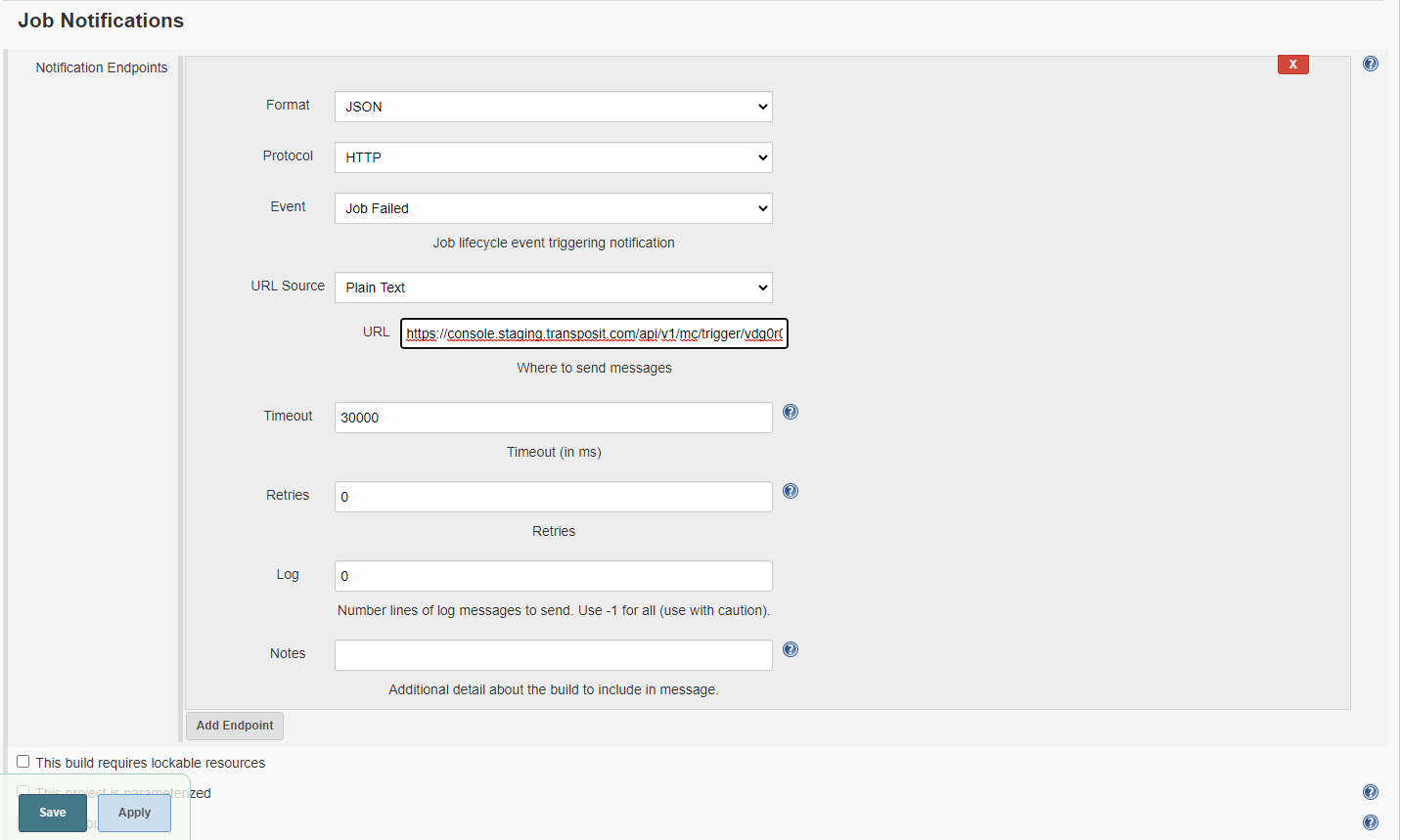Click the 'Event' field label
This screenshot has height=840, width=1402.
288,206
